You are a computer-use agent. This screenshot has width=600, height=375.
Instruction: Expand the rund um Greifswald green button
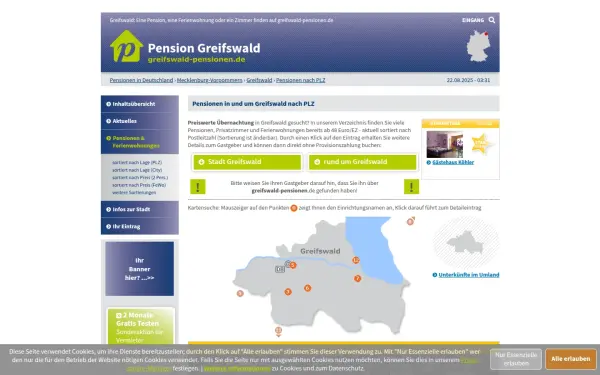tap(363, 162)
